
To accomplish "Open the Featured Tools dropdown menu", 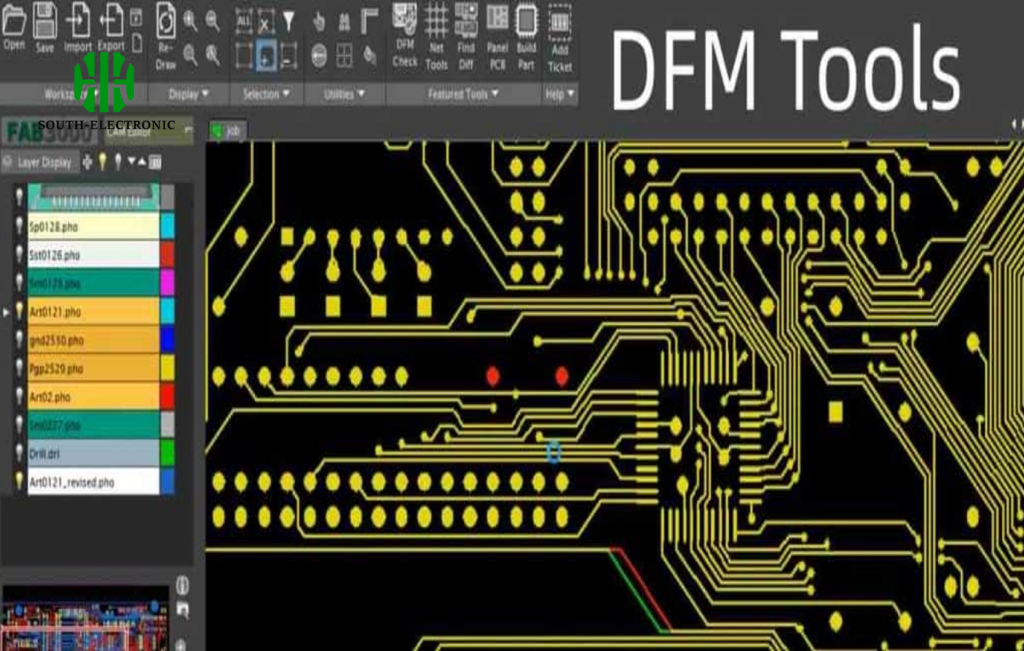I will coord(463,94).
